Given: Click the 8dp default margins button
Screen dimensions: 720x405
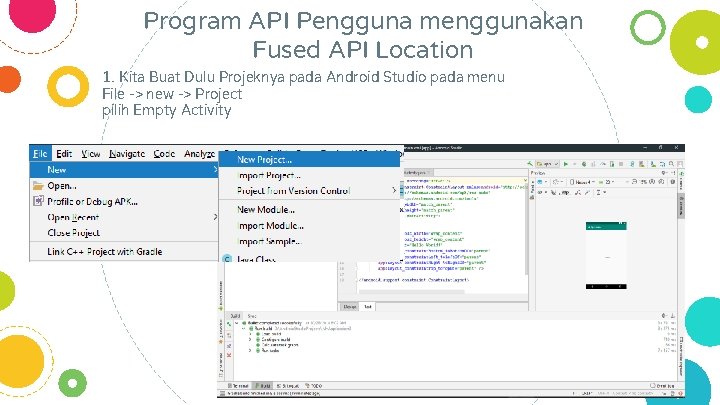Looking at the screenshot, I should [564, 192].
